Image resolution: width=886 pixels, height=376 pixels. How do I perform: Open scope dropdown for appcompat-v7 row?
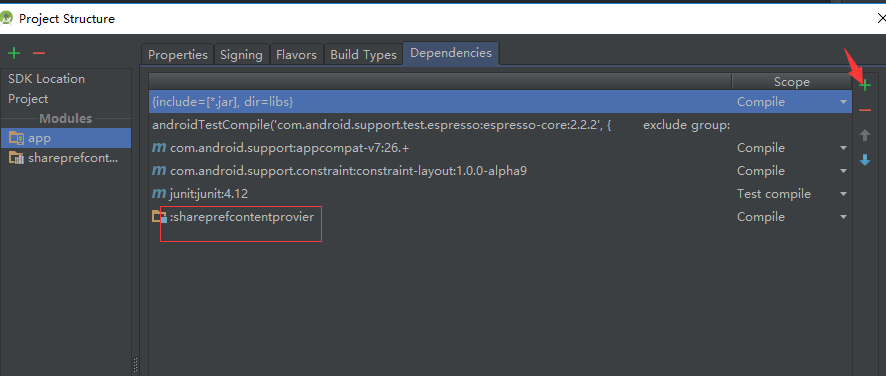(844, 148)
